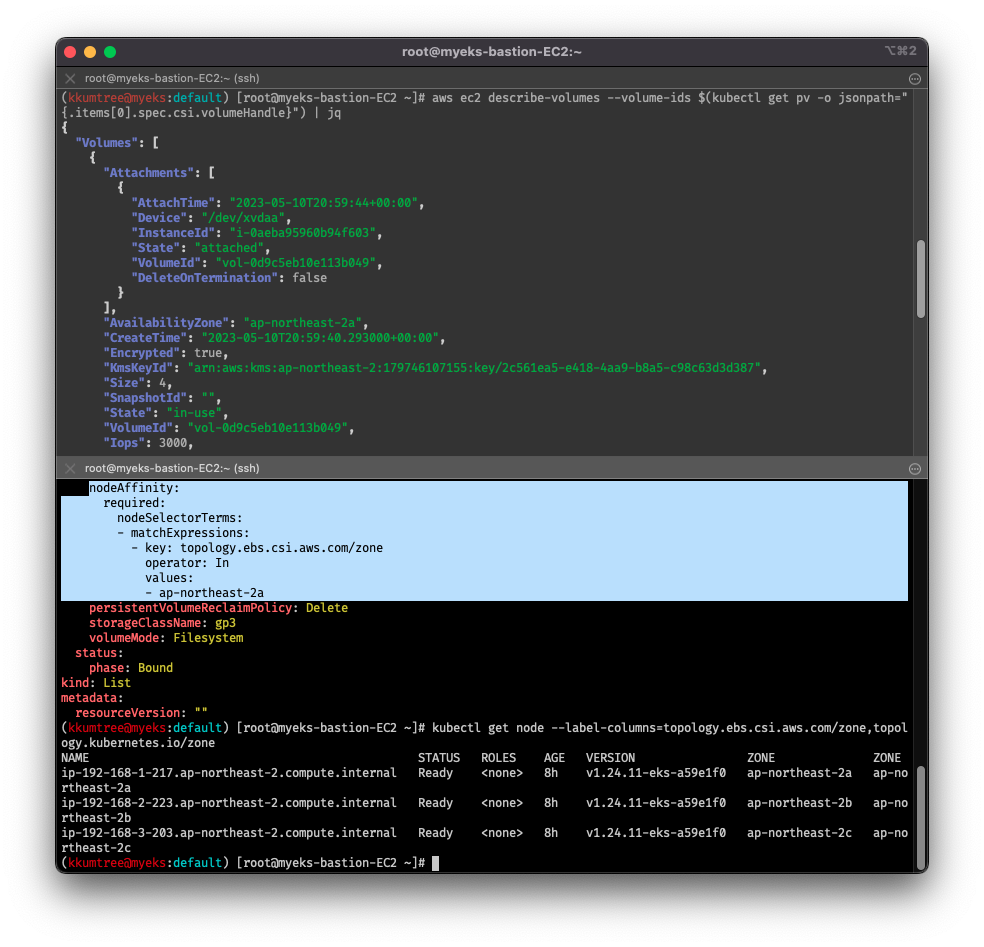This screenshot has width=984, height=947.
Task: Close the top ssh pane
Action: pos(70,78)
